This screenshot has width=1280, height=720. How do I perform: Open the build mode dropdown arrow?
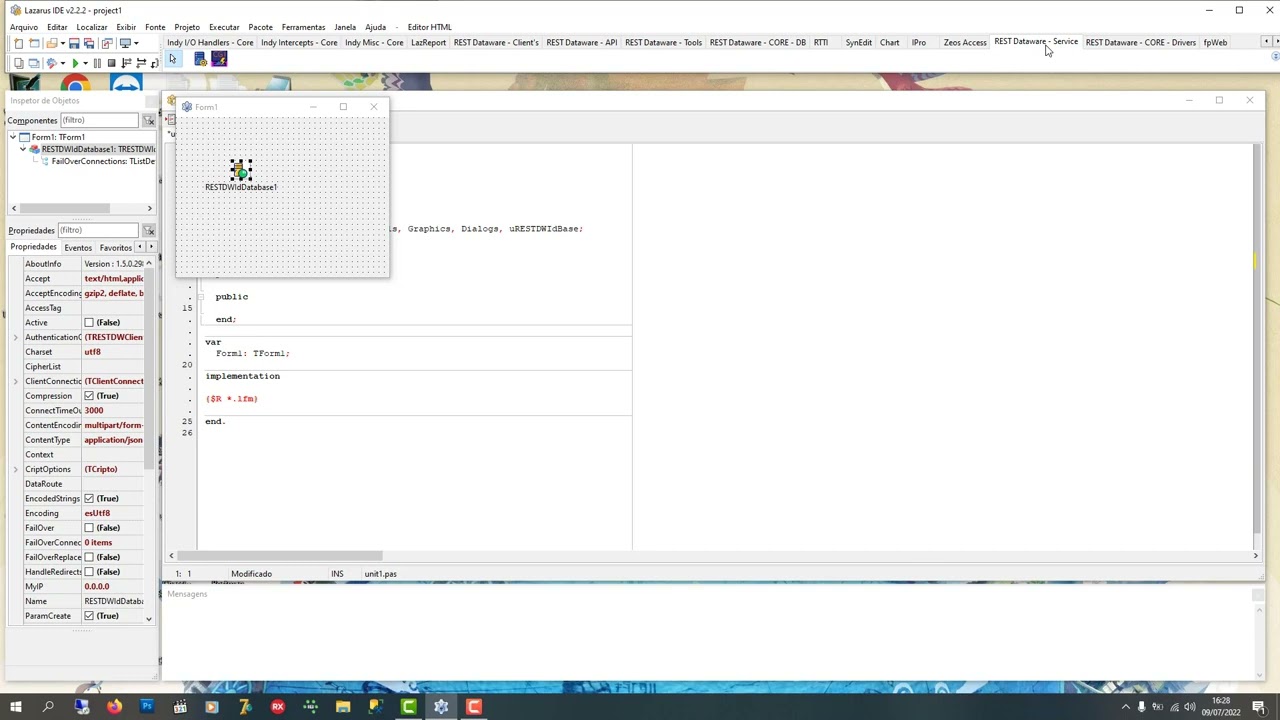click(x=63, y=63)
